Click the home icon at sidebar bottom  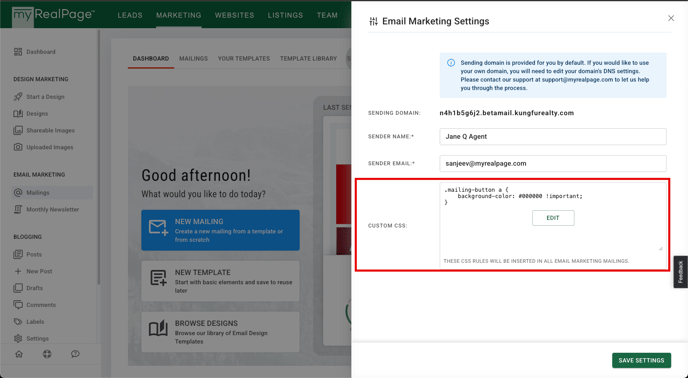[19, 354]
